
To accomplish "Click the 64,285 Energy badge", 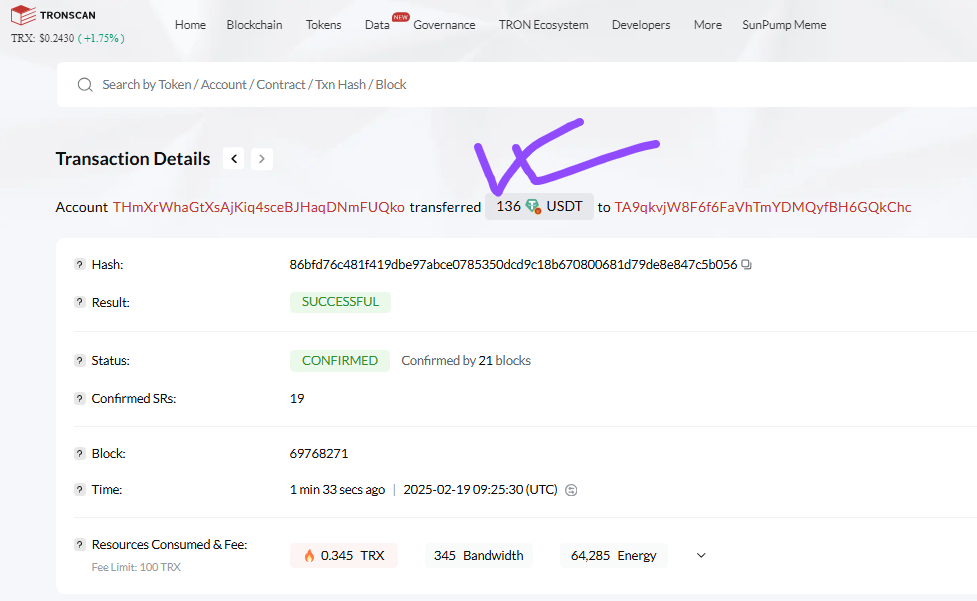I will pos(614,556).
